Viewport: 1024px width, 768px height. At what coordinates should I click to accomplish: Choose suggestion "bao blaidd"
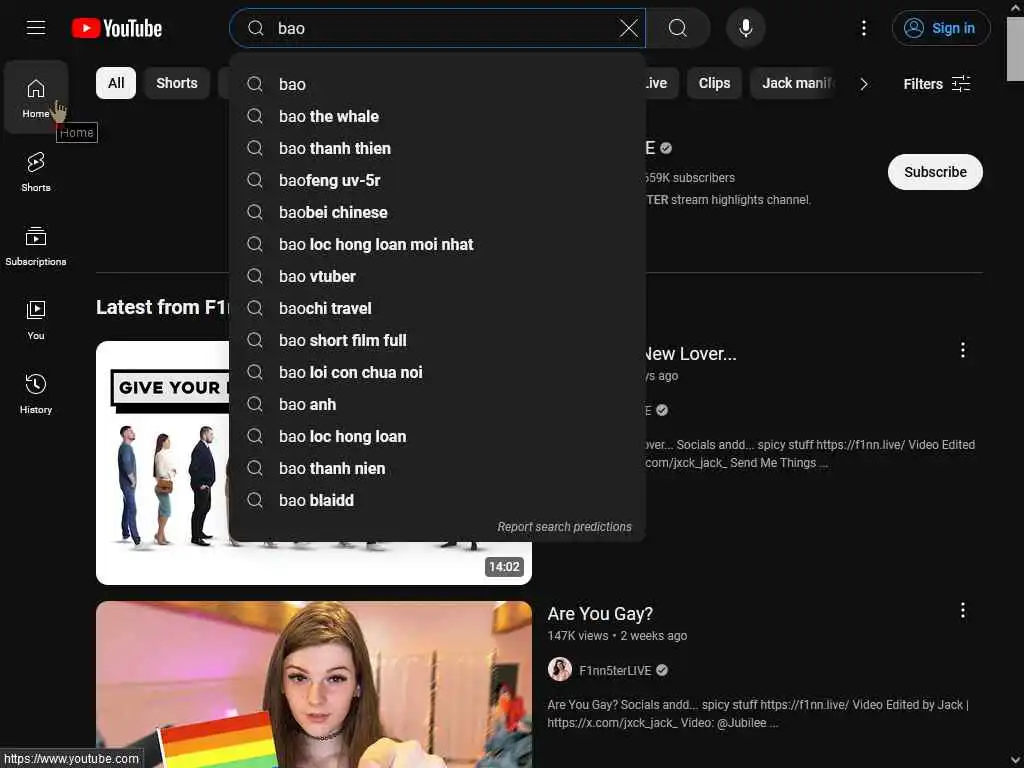coord(437,500)
